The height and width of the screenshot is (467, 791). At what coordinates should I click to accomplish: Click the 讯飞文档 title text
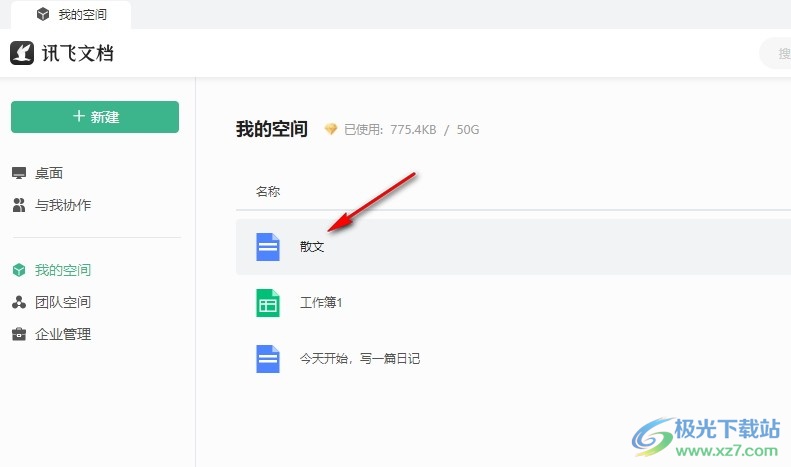pyautogui.click(x=78, y=53)
